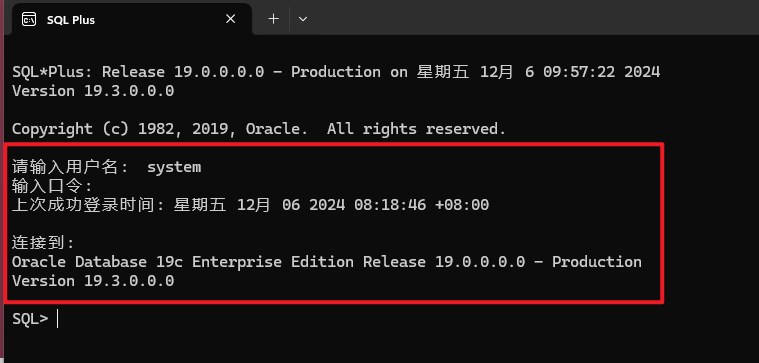Click the SQL> prompt text
Viewport: 759px width, 363px height.
(x=30, y=318)
